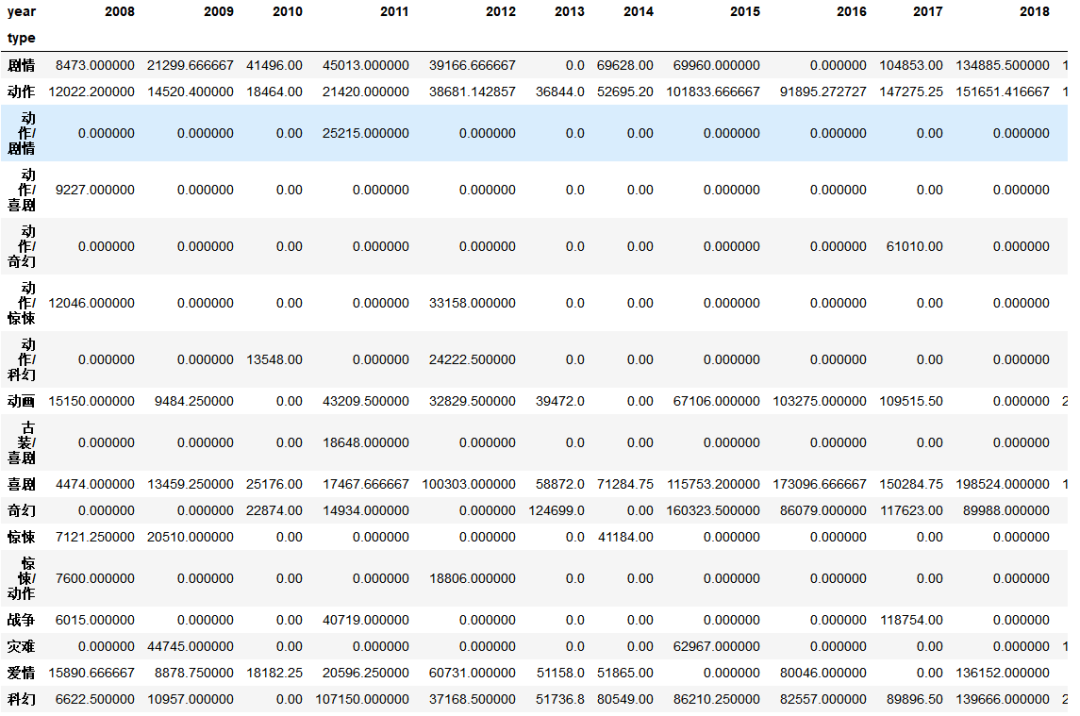Viewport: 1080px width, 716px height.
Task: Click the 'year' header label
Action: pos(21,12)
